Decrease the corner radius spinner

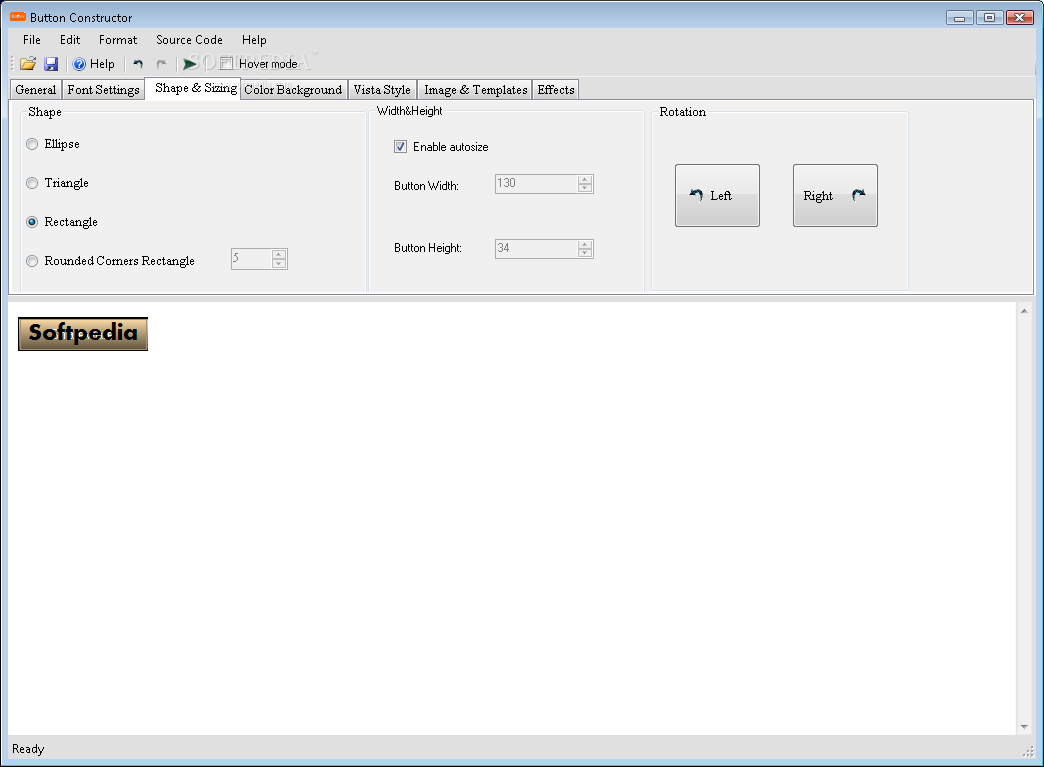point(280,264)
